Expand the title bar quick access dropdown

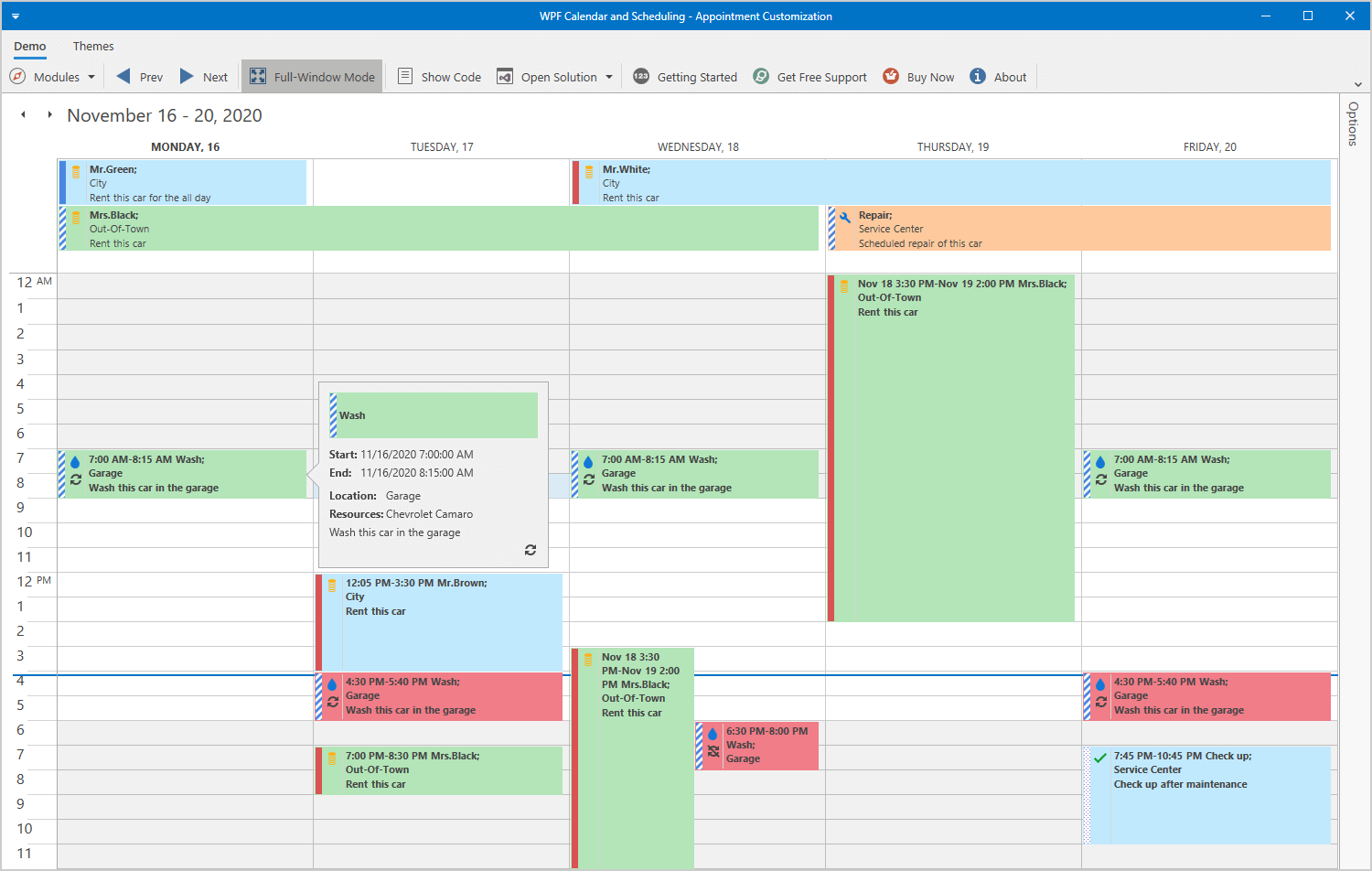point(16,16)
